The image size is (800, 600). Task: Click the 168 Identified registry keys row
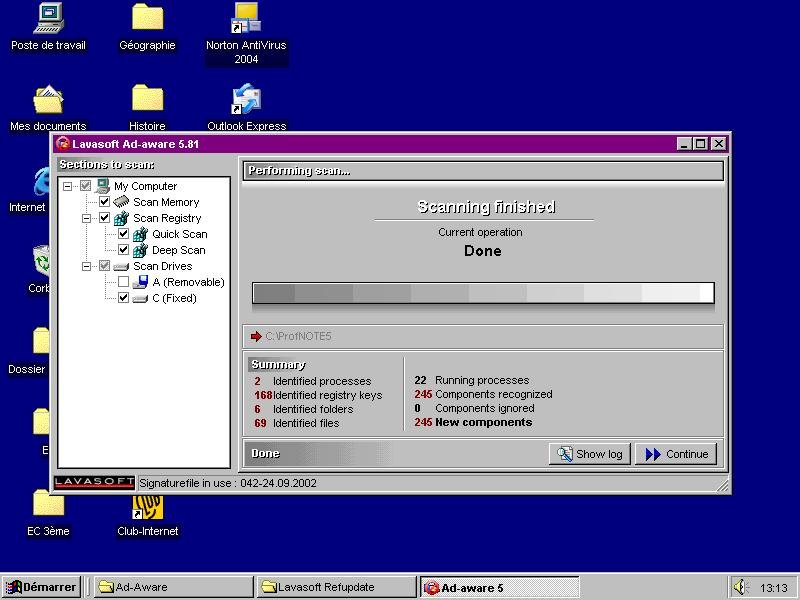(318, 395)
